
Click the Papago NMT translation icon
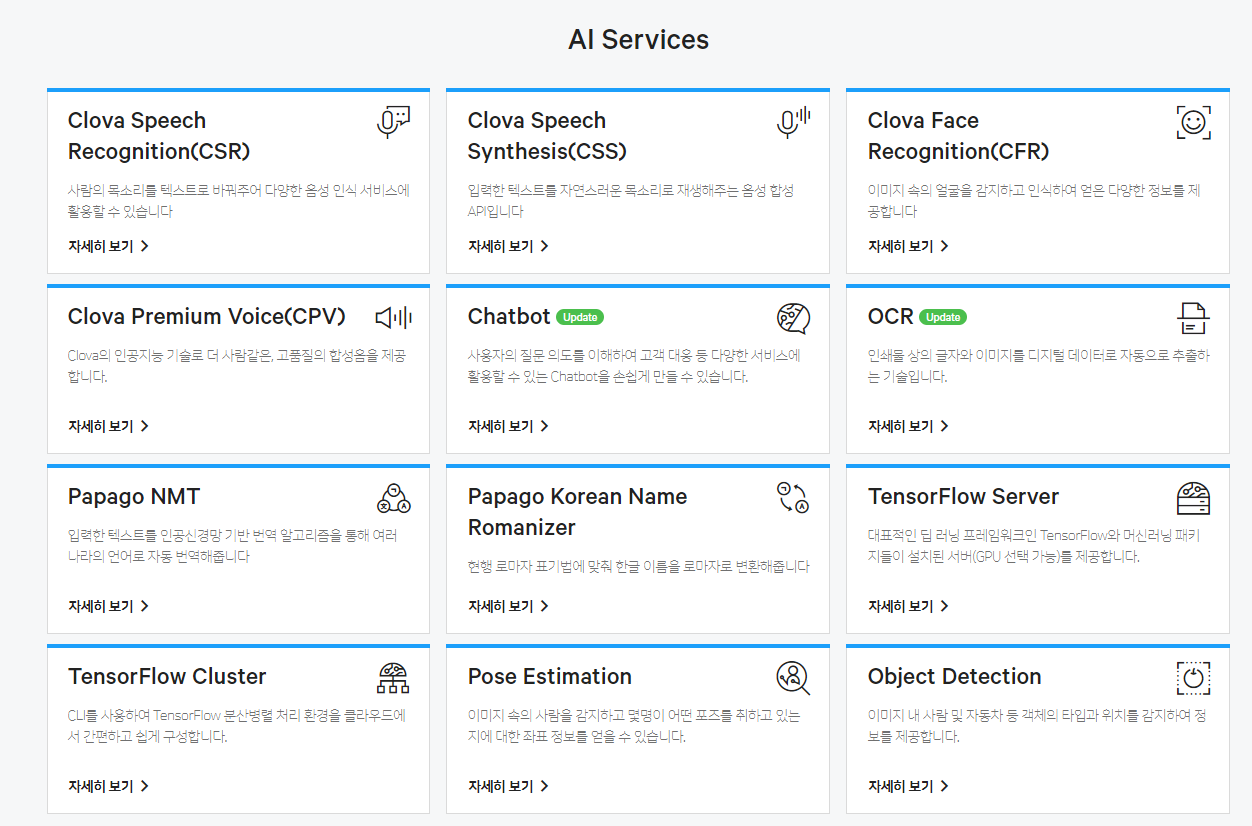click(x=393, y=498)
